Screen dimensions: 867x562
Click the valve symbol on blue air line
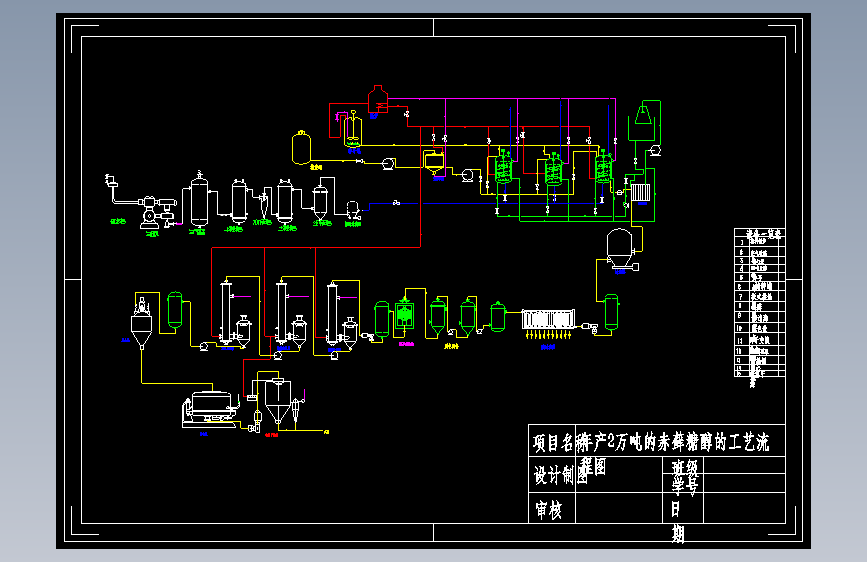(x=396, y=203)
